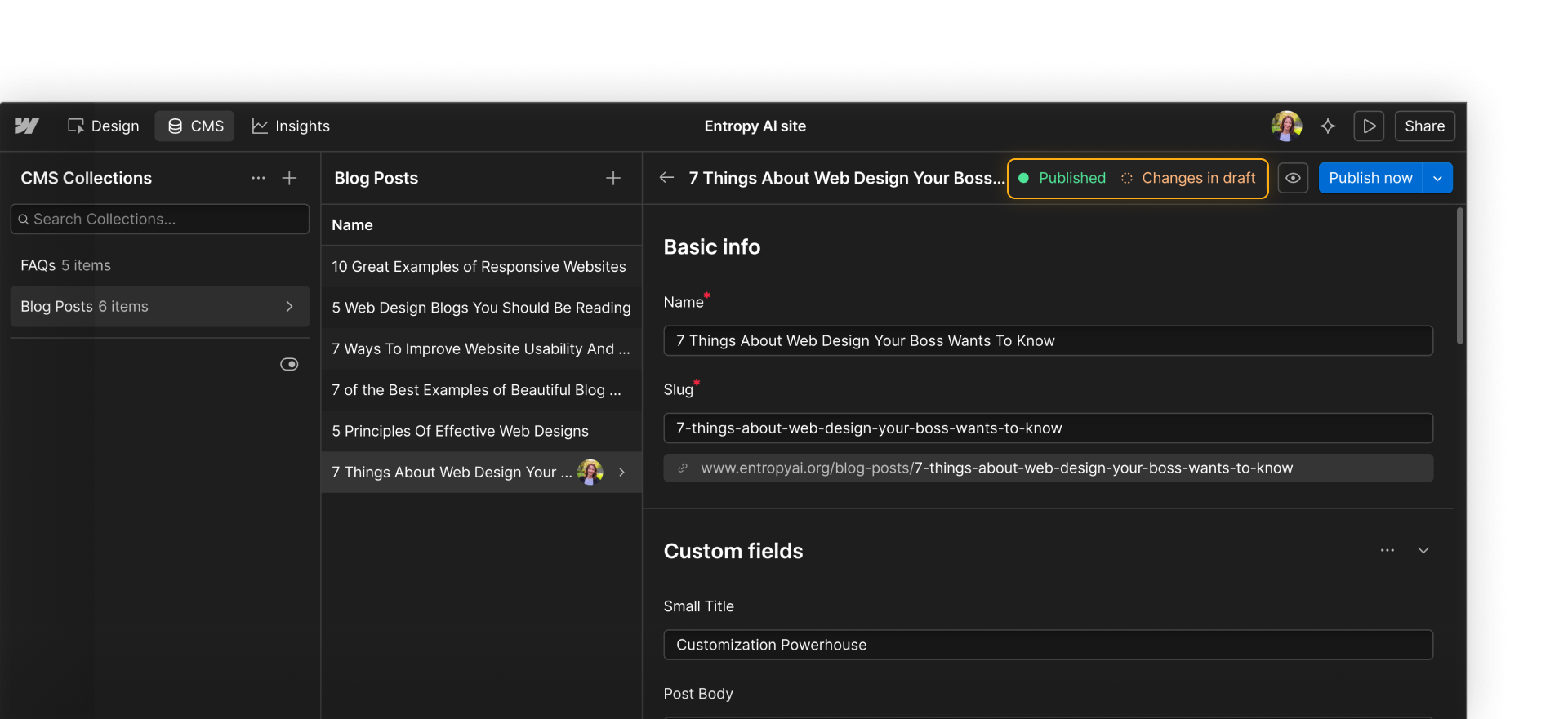Add a new CMS collection
1568x719 pixels.
(289, 178)
